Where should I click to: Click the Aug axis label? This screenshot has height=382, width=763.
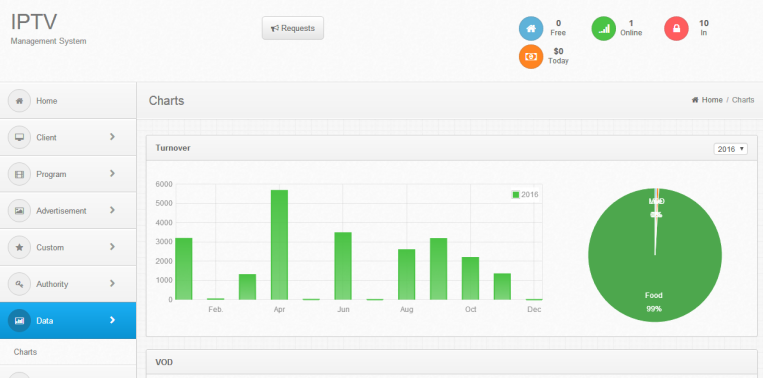(x=406, y=309)
